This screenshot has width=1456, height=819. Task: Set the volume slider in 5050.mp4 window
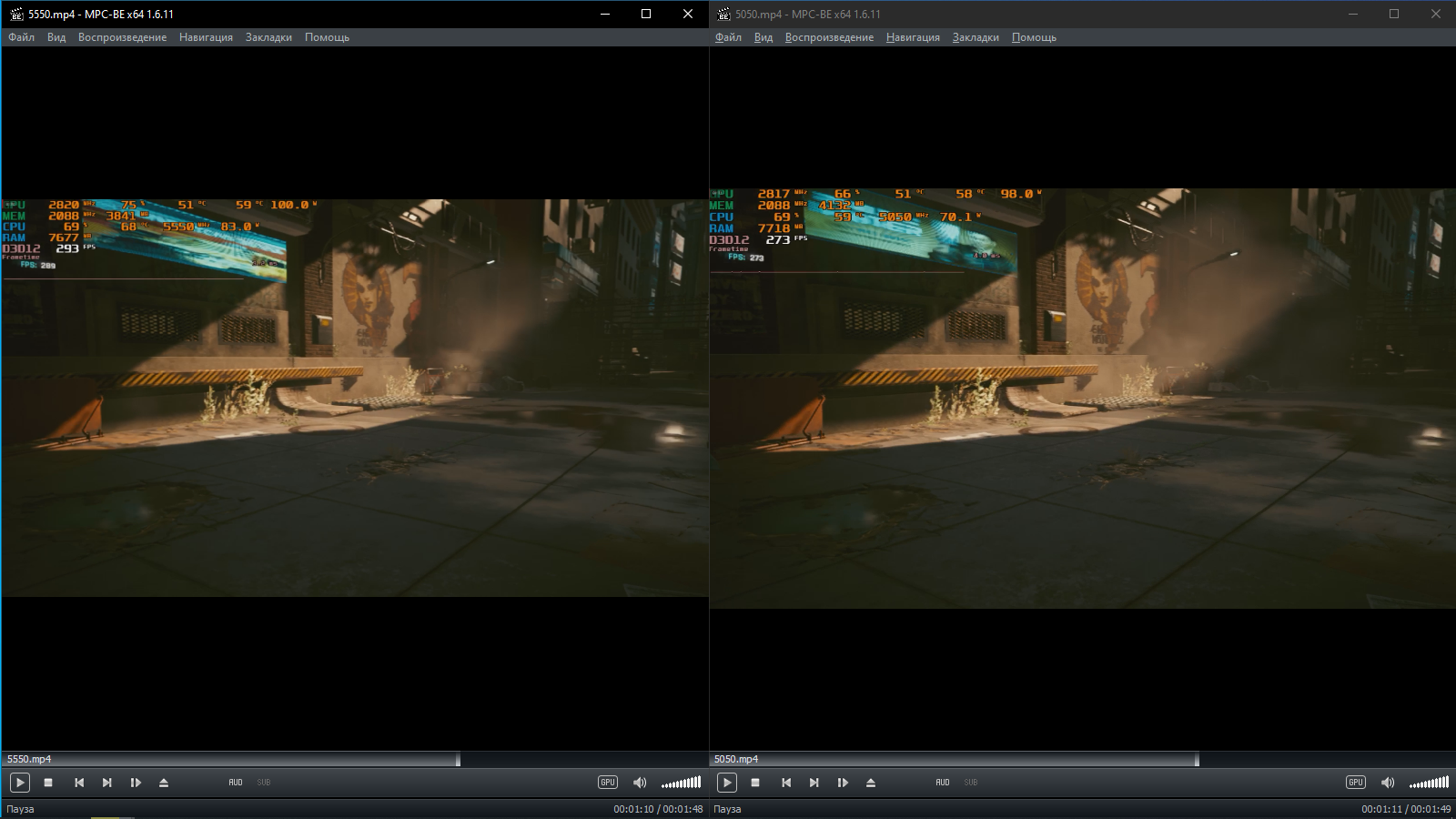pos(1429,783)
